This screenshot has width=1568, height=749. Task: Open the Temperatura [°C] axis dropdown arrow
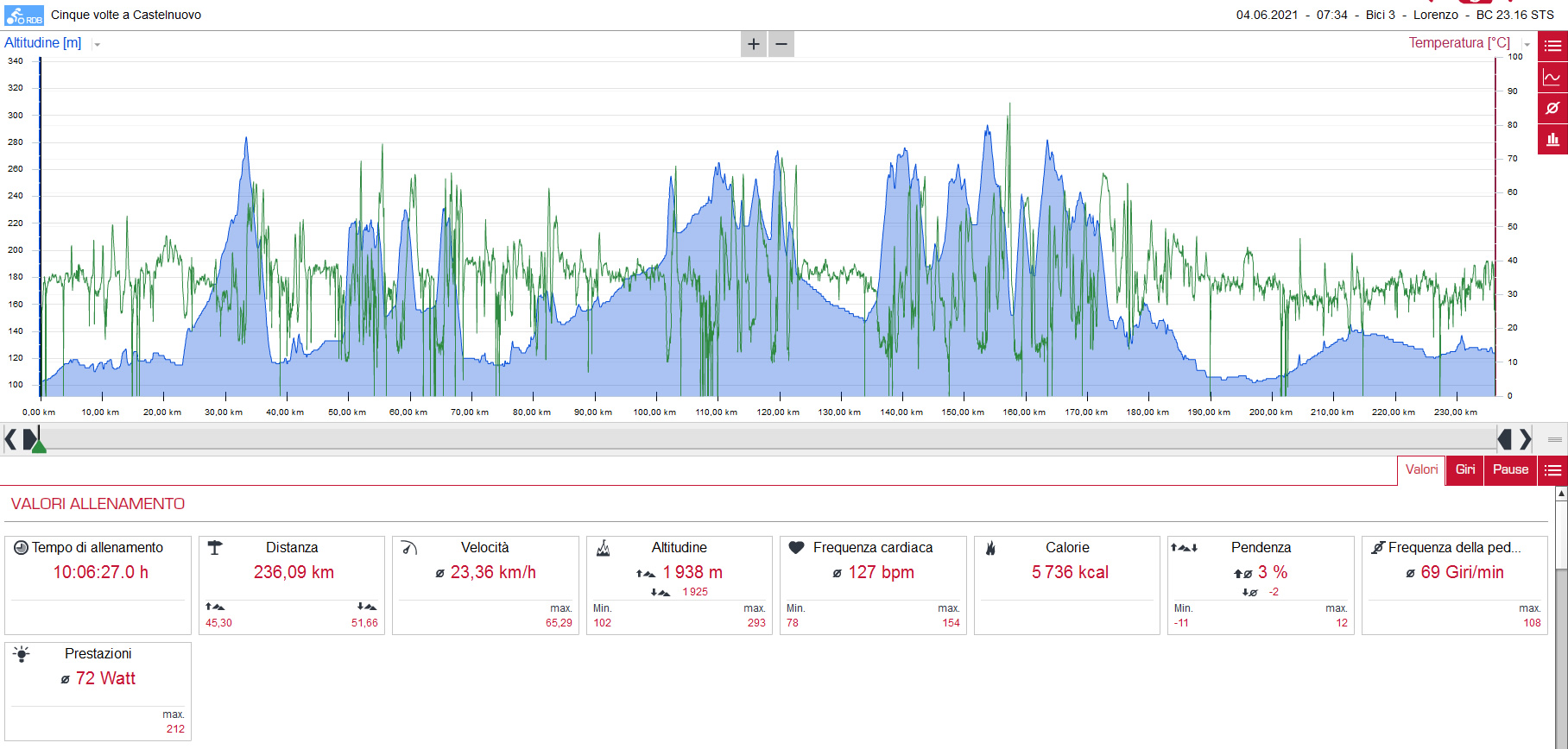[1527, 45]
